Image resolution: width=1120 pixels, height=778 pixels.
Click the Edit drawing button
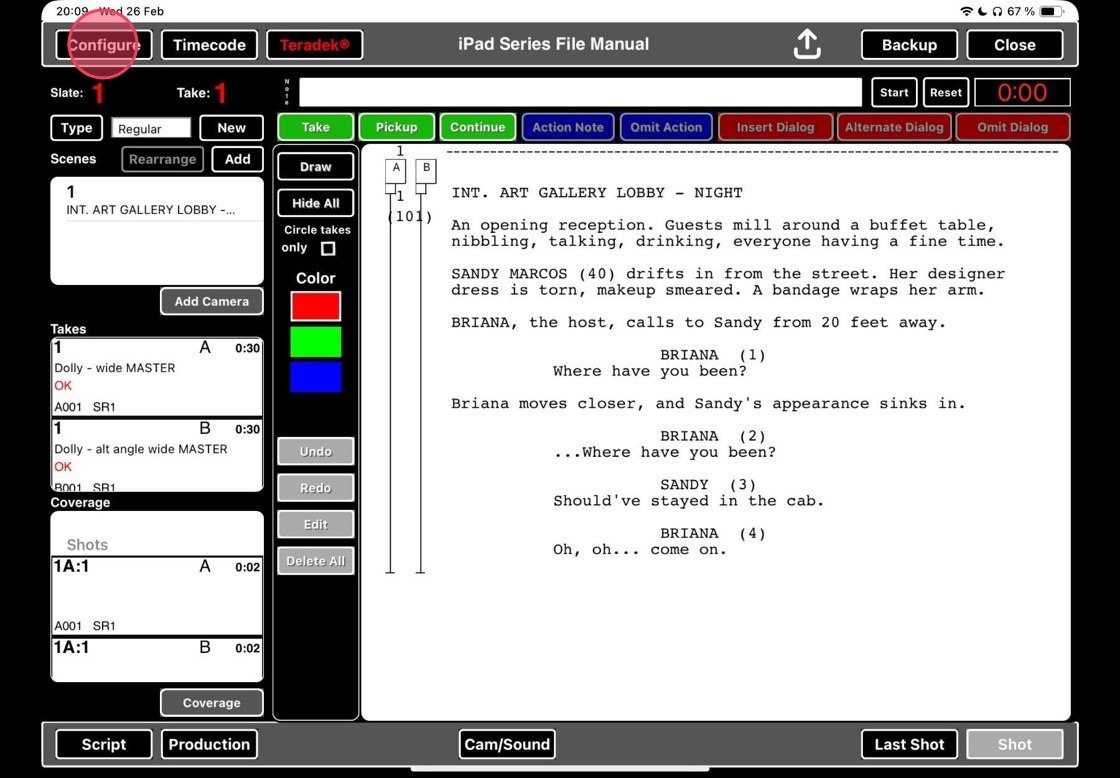tap(316, 524)
